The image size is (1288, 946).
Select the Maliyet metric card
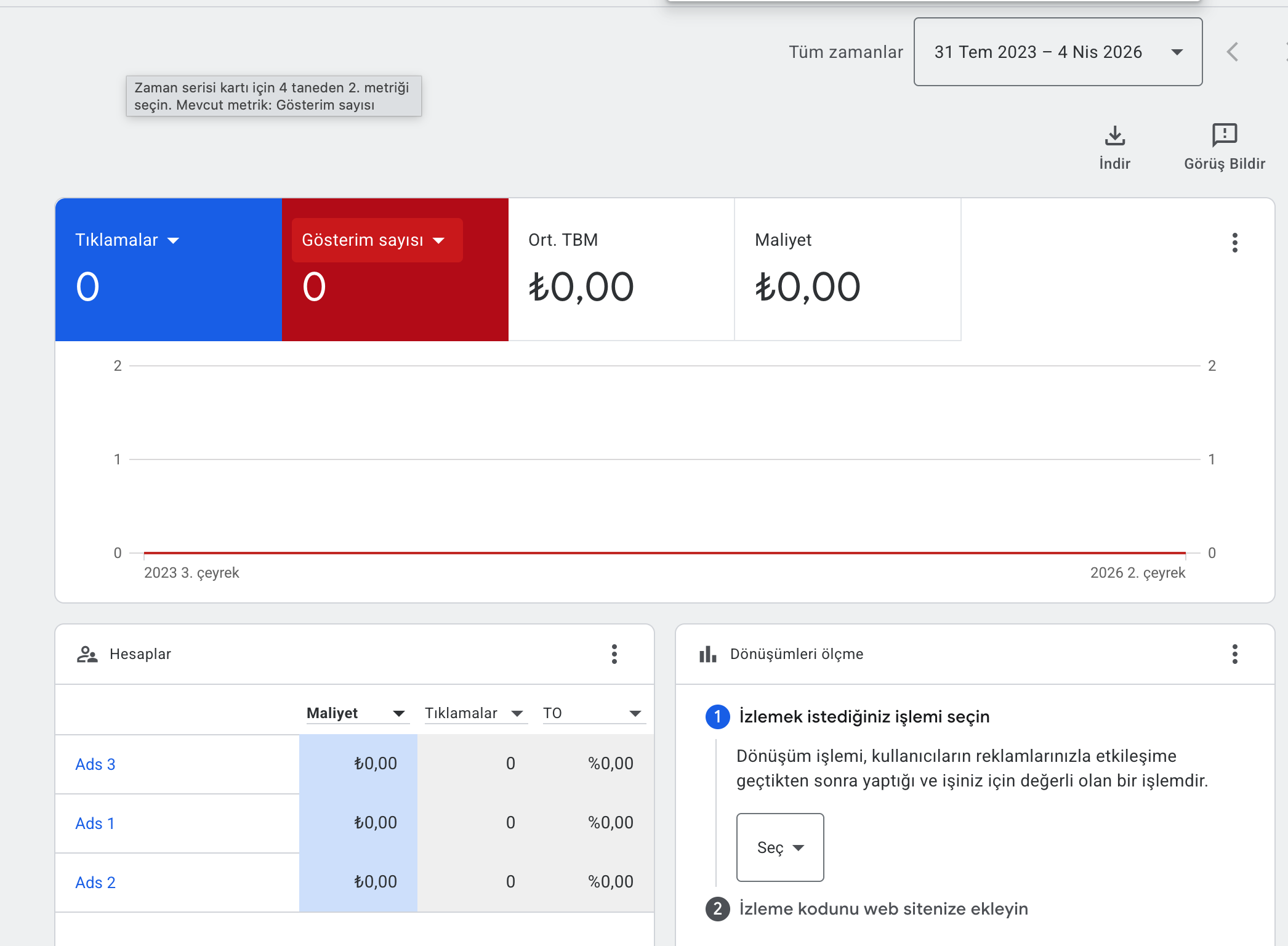point(848,269)
